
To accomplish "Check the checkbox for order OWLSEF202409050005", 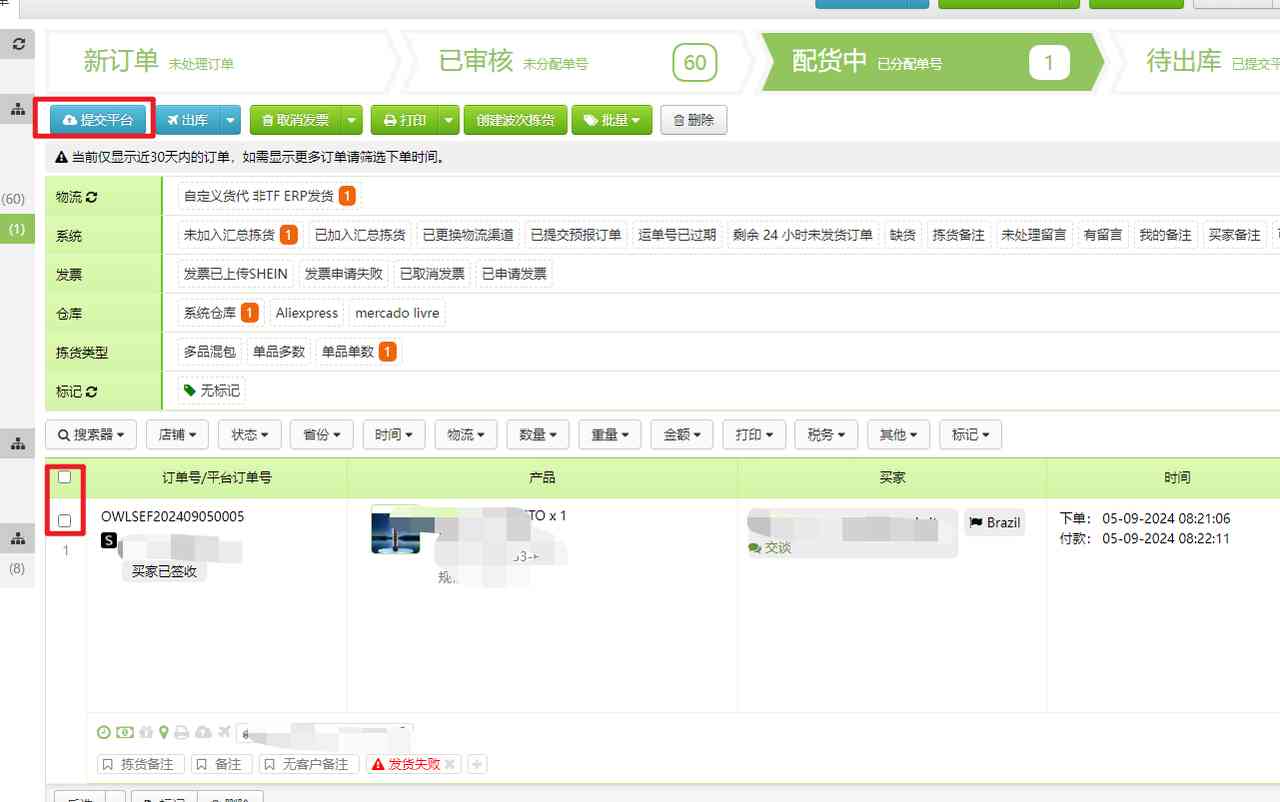I will click(65, 519).
